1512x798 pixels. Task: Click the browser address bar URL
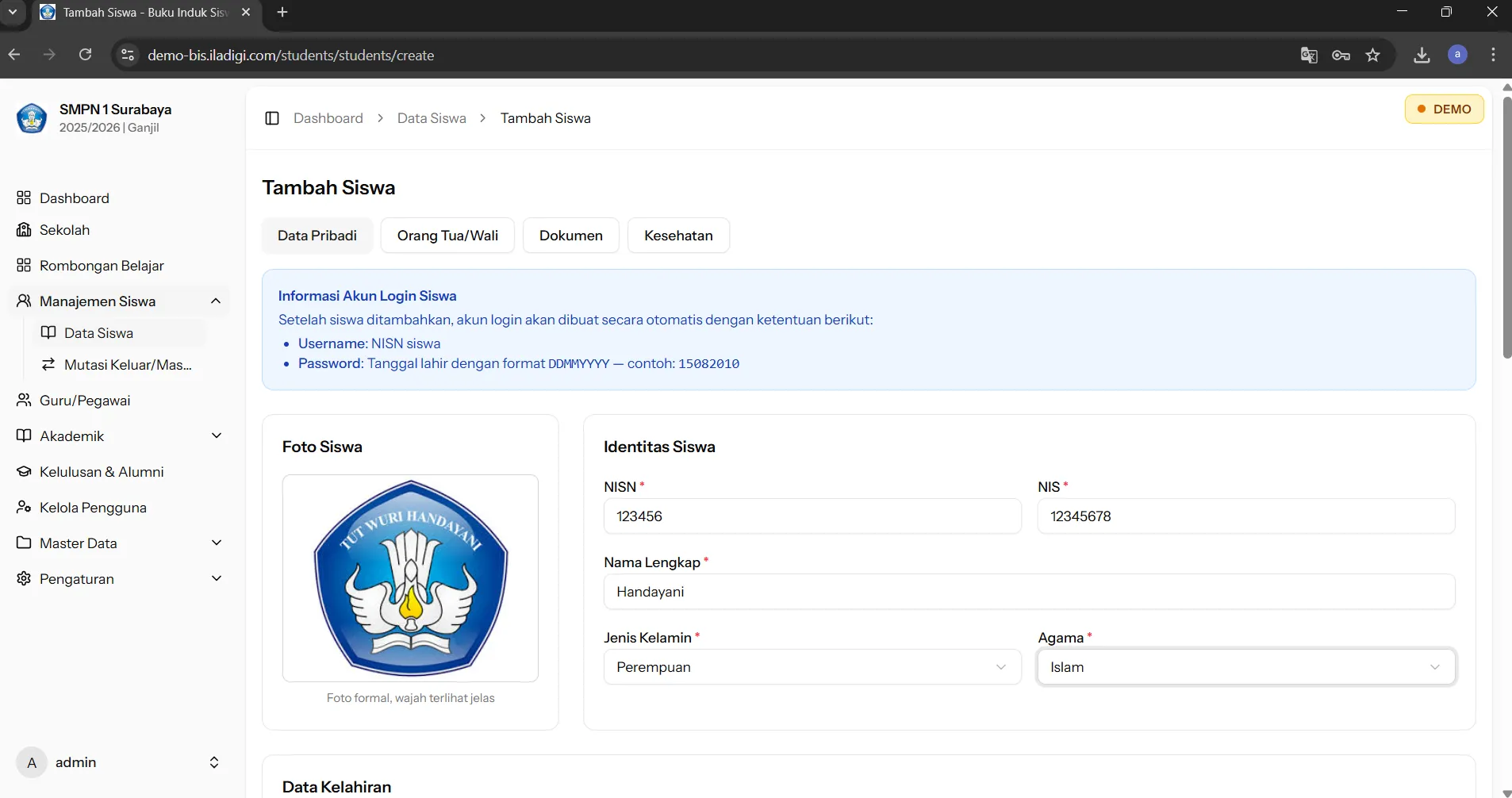click(x=291, y=55)
